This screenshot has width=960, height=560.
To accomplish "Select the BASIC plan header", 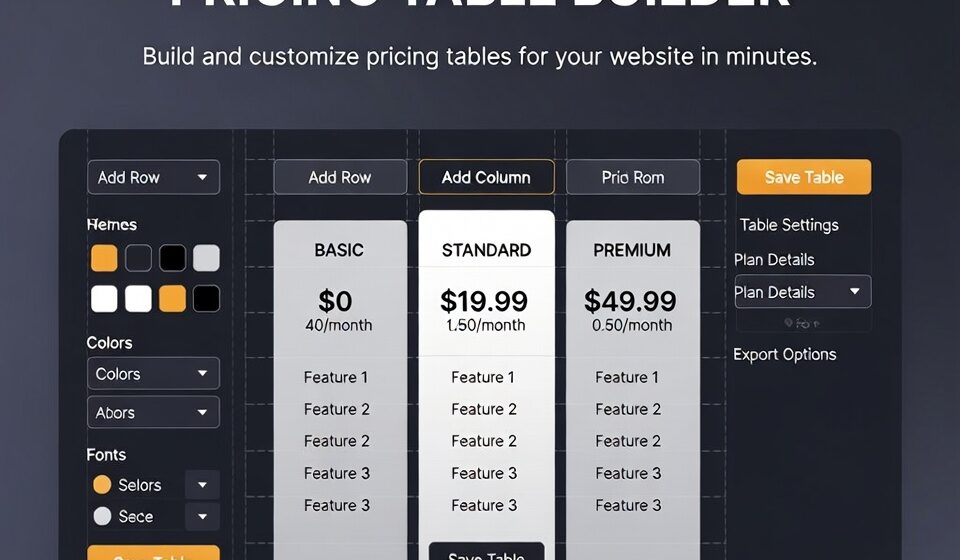I will coord(339,250).
